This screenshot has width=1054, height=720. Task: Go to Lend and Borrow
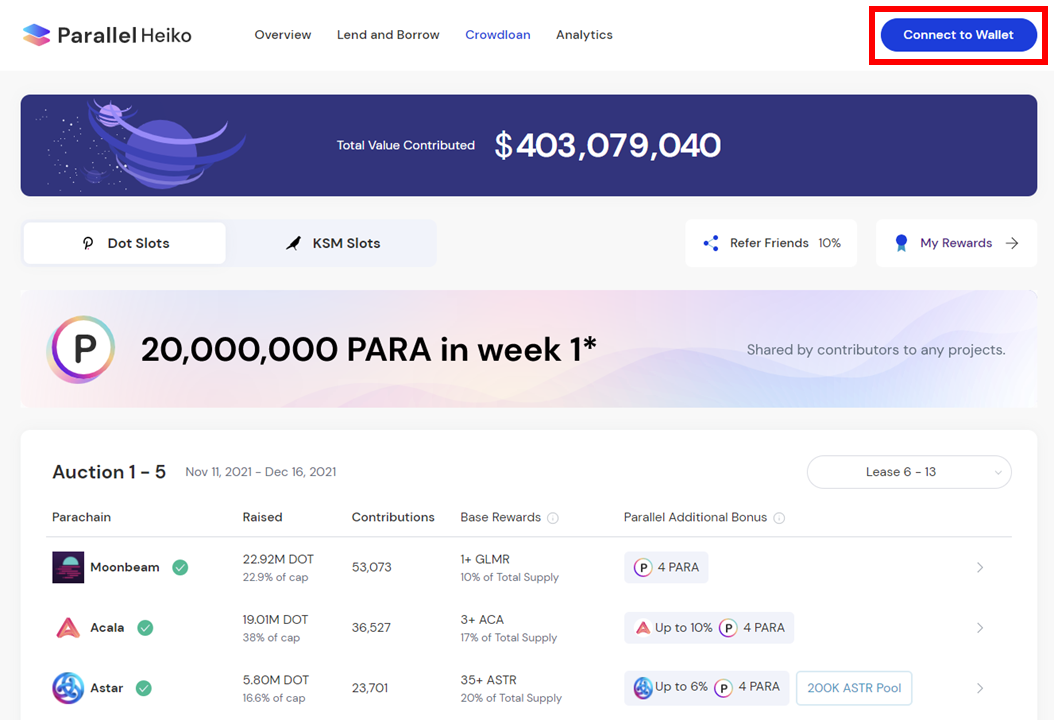[x=388, y=35]
